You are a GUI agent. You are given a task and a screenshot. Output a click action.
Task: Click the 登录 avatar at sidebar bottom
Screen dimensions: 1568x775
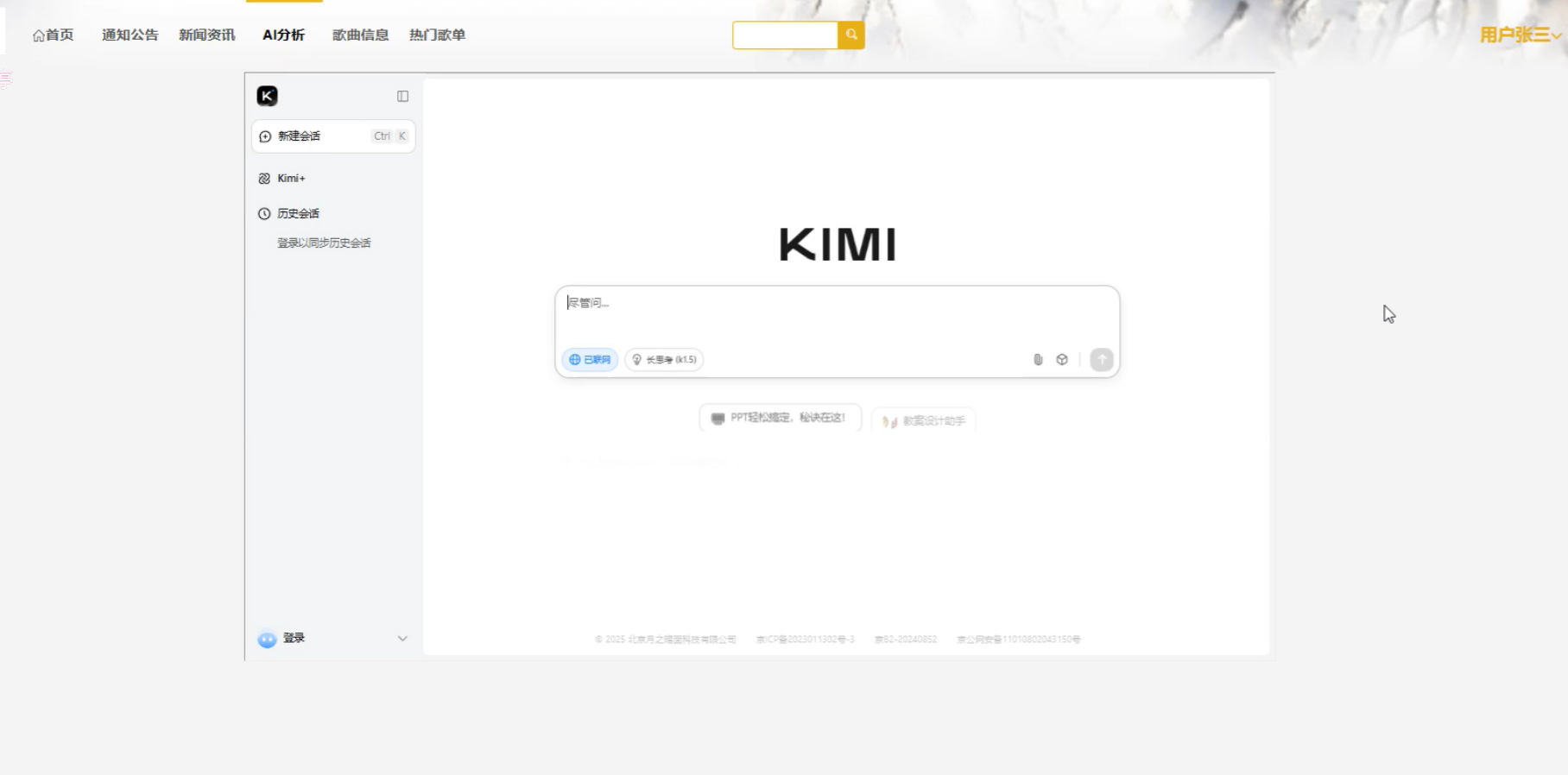[x=267, y=639]
